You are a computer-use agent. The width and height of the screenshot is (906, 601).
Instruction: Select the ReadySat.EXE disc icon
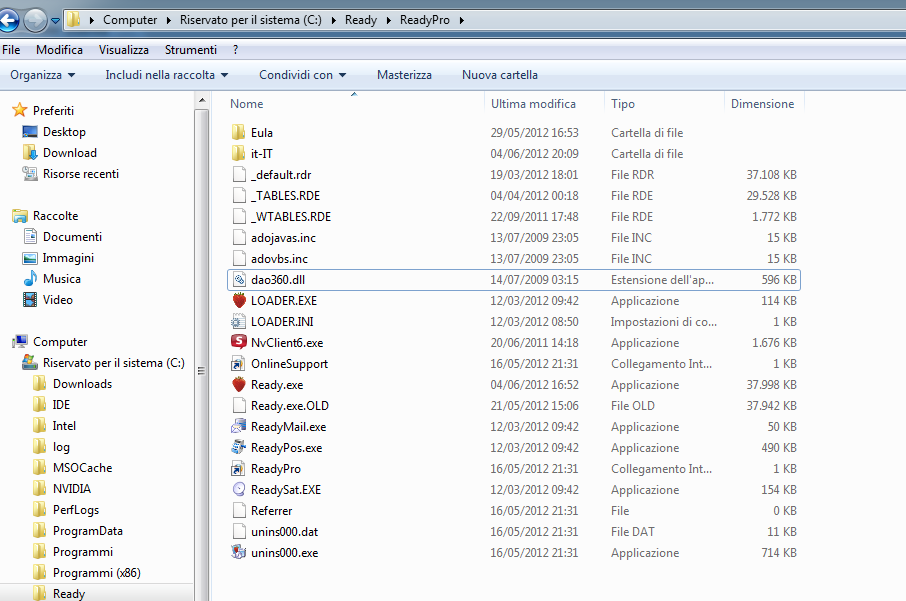point(239,489)
